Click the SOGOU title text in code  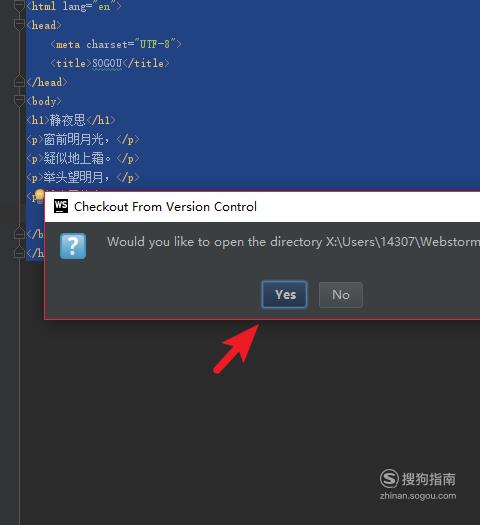pos(107,63)
